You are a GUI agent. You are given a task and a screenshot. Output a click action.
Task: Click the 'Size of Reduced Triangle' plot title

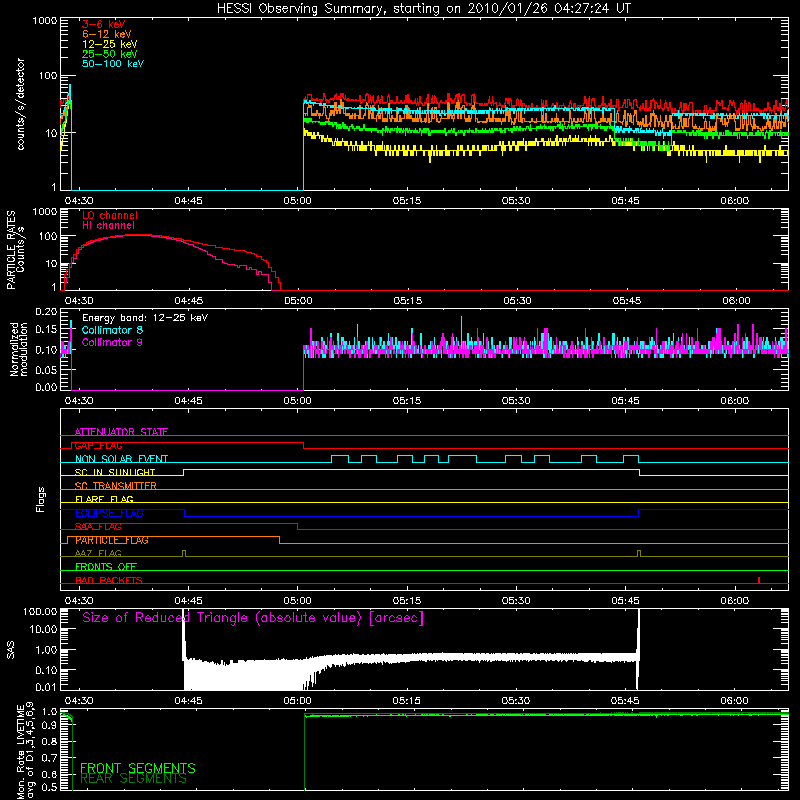coord(253,618)
